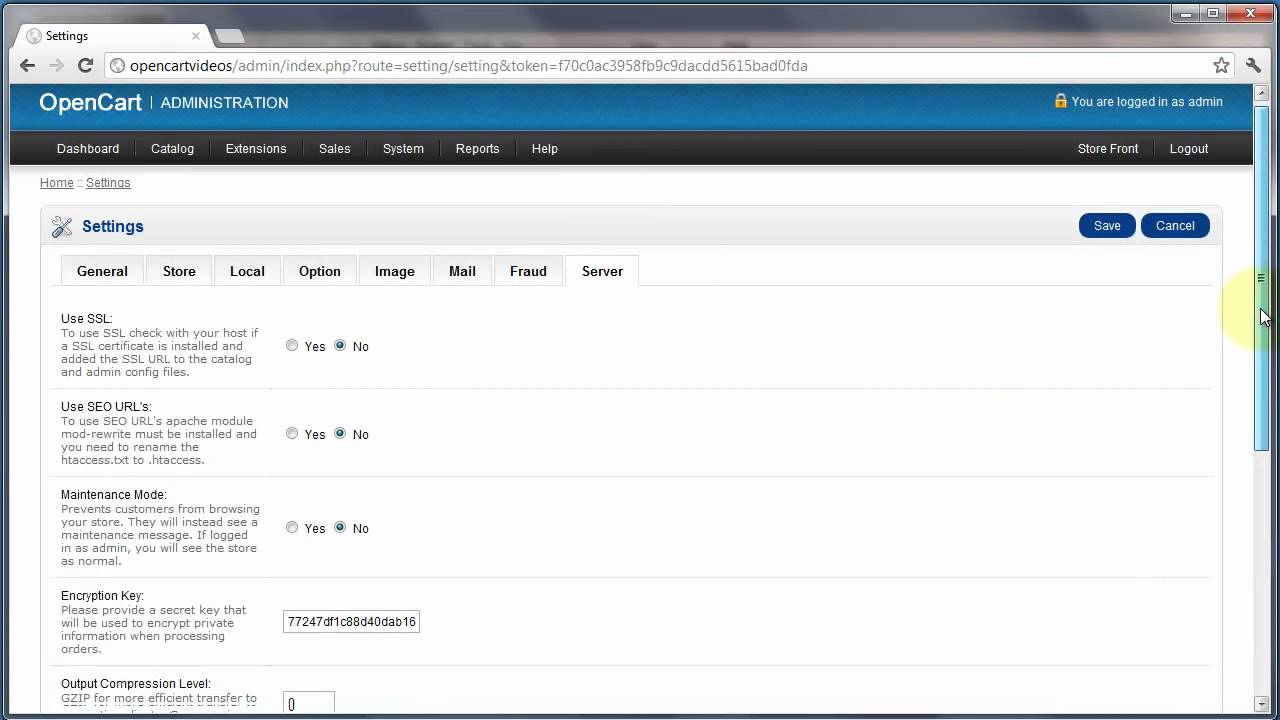Click the Output Compression Level field
The width and height of the screenshot is (1280, 720).
pyautogui.click(x=309, y=702)
